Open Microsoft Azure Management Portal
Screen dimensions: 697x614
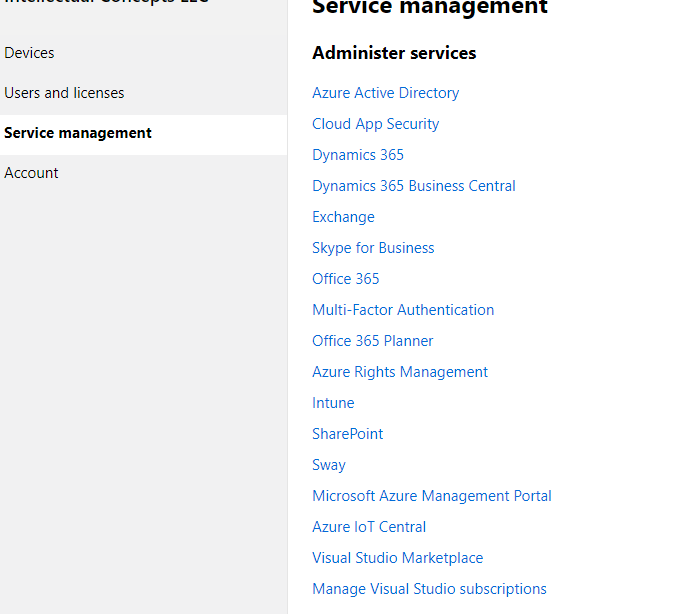[x=431, y=496]
